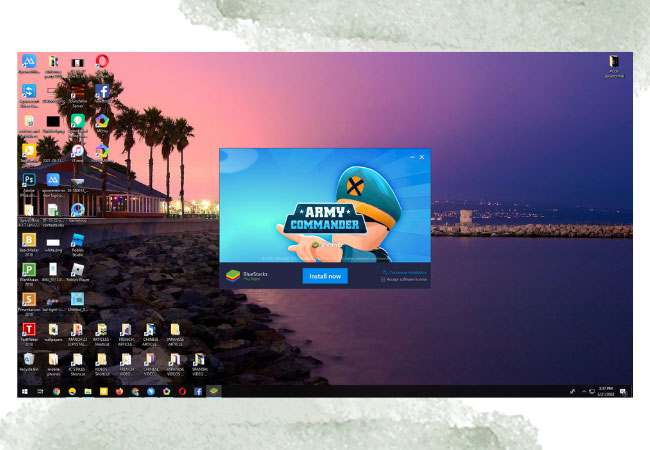
Task: Open the red TextMaker desktop icon
Action: tap(29, 329)
